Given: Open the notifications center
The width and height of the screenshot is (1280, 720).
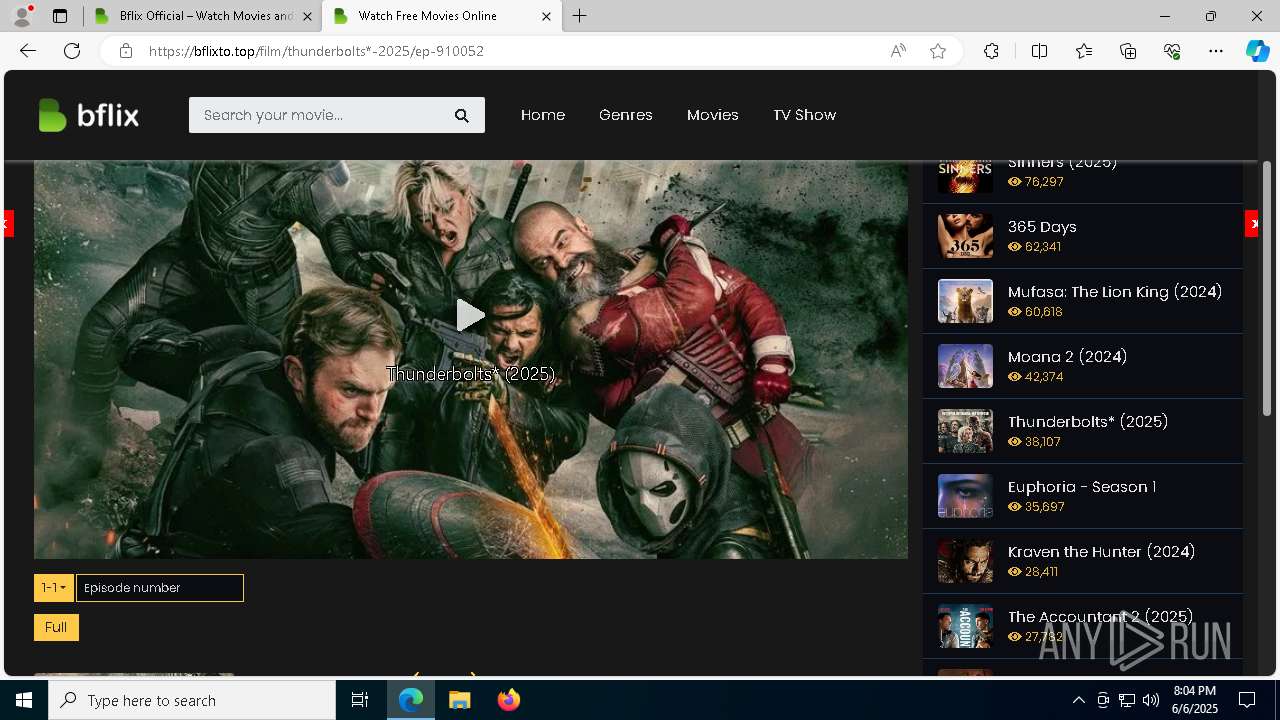Looking at the screenshot, I should [x=1247, y=700].
